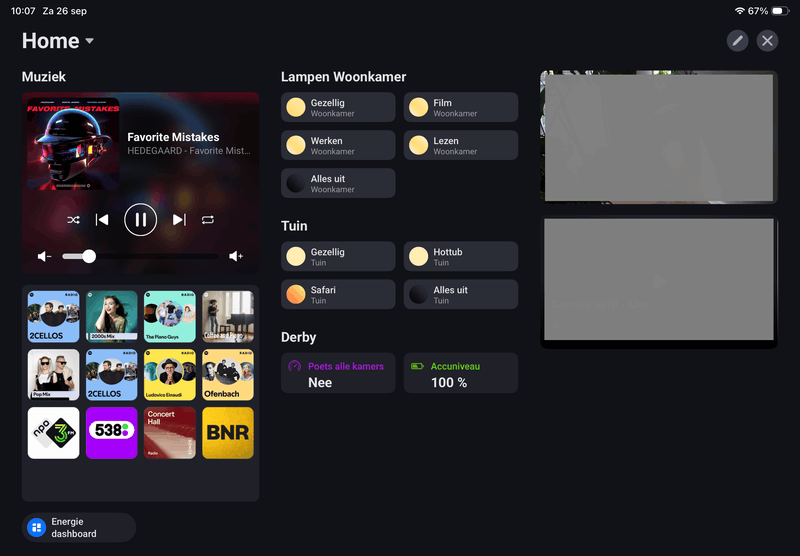Image resolution: width=800 pixels, height=556 pixels.
Task: Start the NPO 3FM radio station
Action: [x=54, y=433]
